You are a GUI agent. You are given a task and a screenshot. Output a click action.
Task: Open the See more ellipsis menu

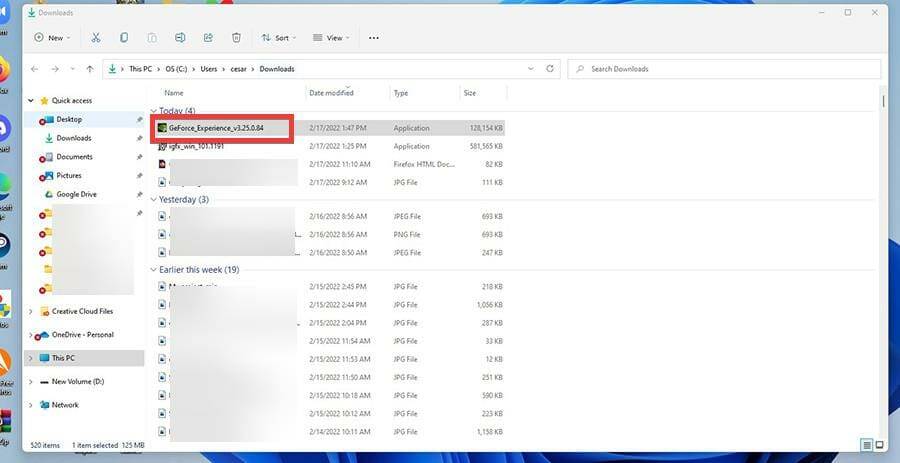(374, 38)
